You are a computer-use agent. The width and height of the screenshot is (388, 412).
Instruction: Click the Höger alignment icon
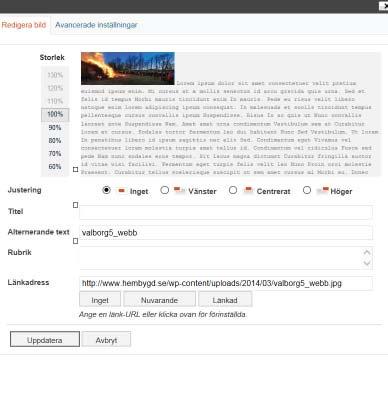(x=323, y=191)
